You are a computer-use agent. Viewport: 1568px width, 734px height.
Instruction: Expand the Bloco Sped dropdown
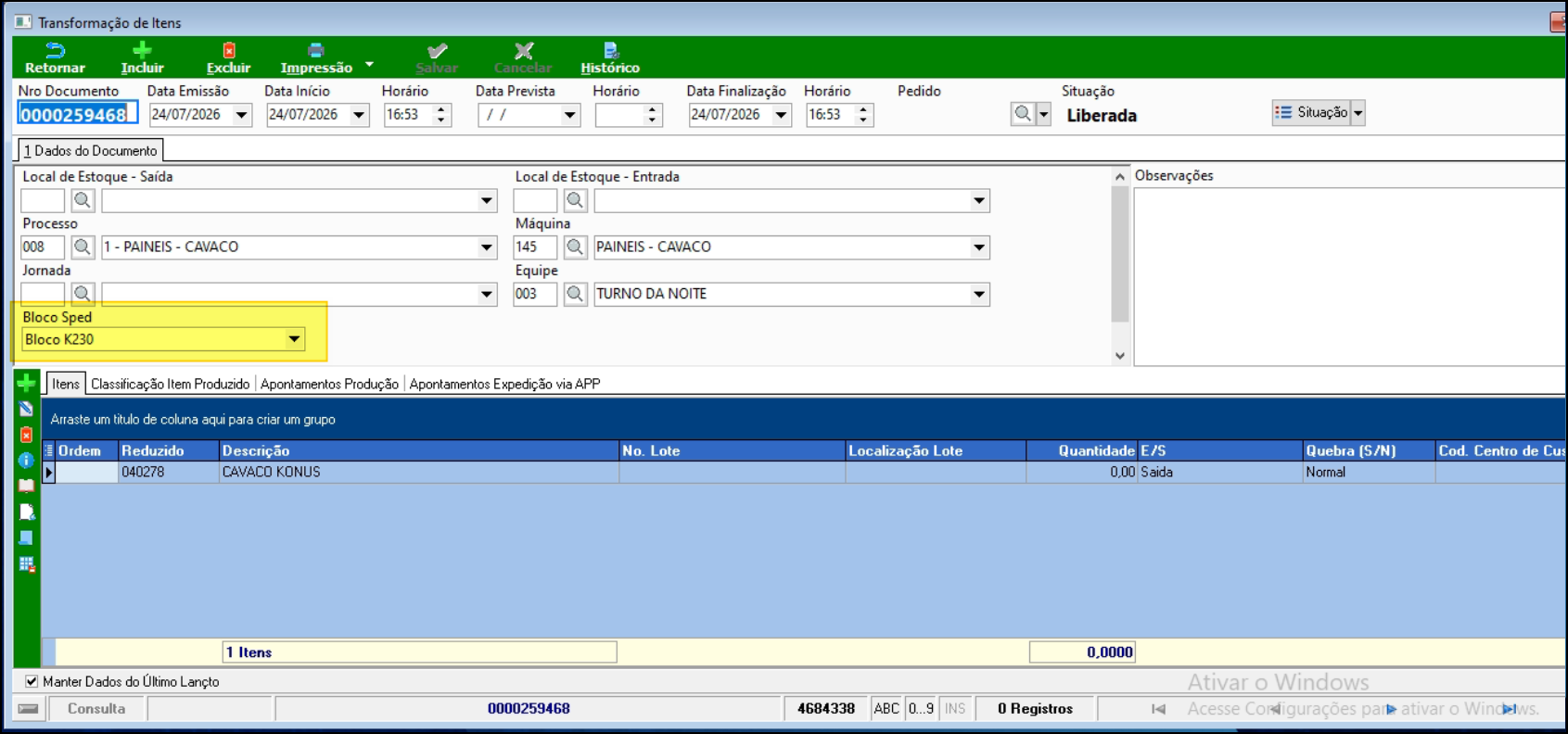[294, 339]
